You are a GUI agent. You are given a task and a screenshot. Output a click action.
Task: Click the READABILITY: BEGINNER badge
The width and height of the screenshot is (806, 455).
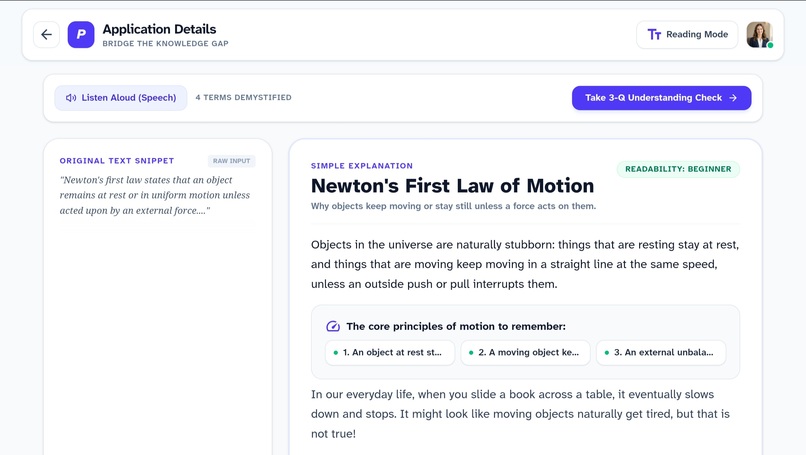[x=678, y=169]
